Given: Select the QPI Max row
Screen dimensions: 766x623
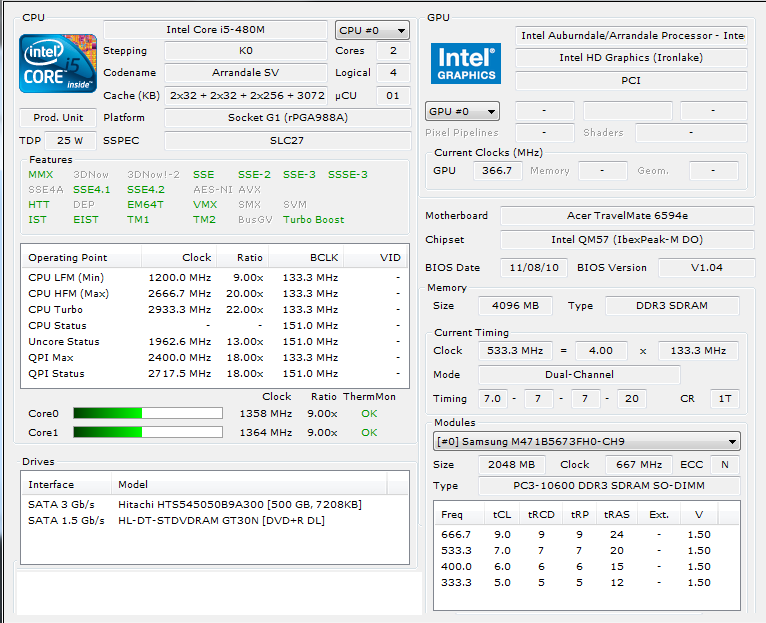Looking at the screenshot, I should click(214, 358).
